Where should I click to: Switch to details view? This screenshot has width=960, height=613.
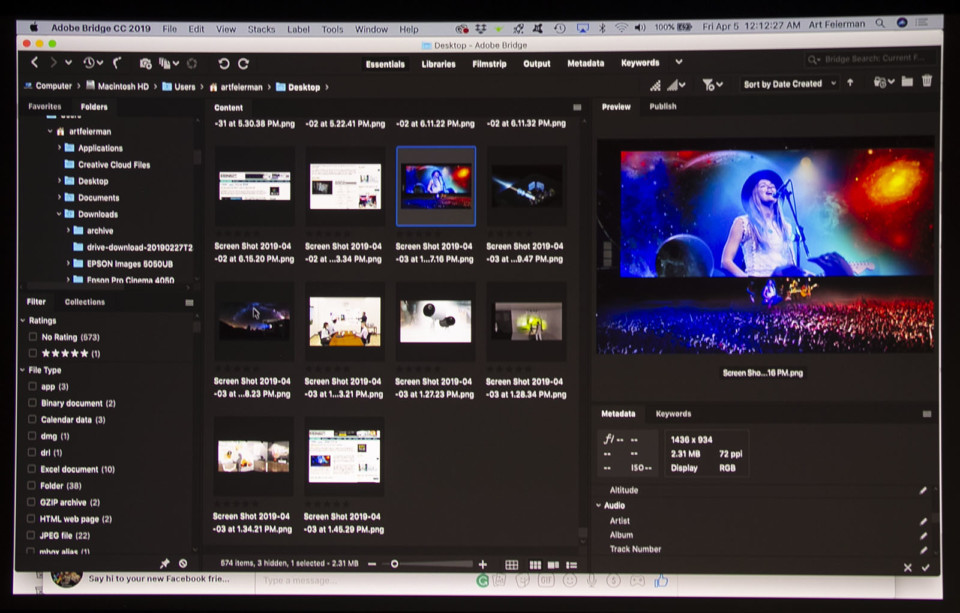(x=553, y=565)
